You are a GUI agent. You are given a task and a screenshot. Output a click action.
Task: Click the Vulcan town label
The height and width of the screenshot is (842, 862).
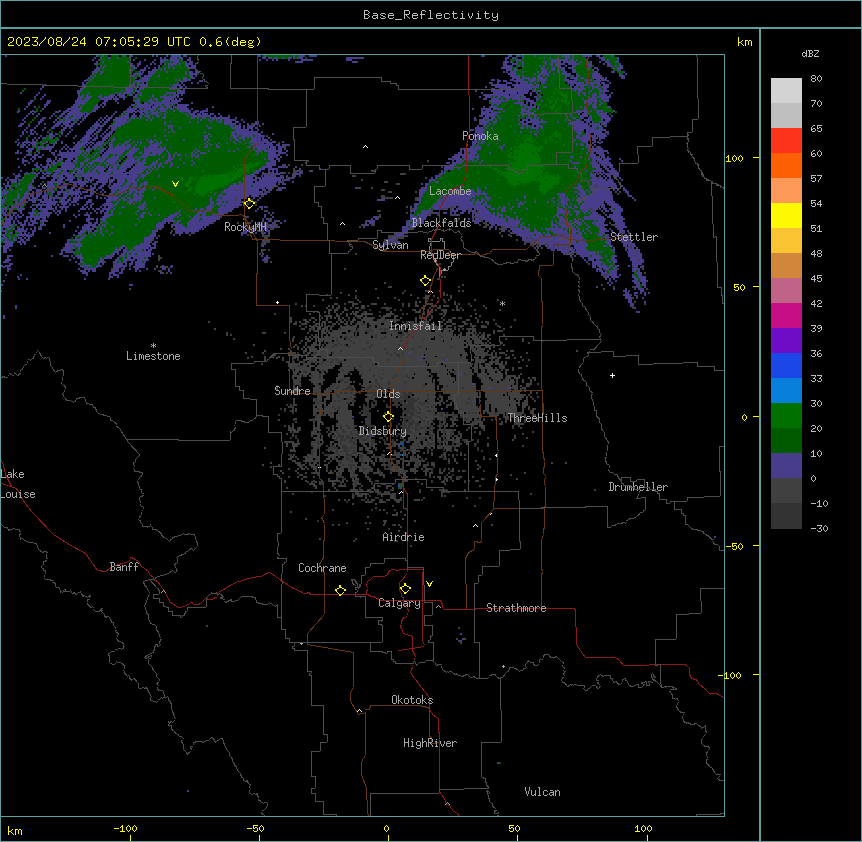coord(543,792)
